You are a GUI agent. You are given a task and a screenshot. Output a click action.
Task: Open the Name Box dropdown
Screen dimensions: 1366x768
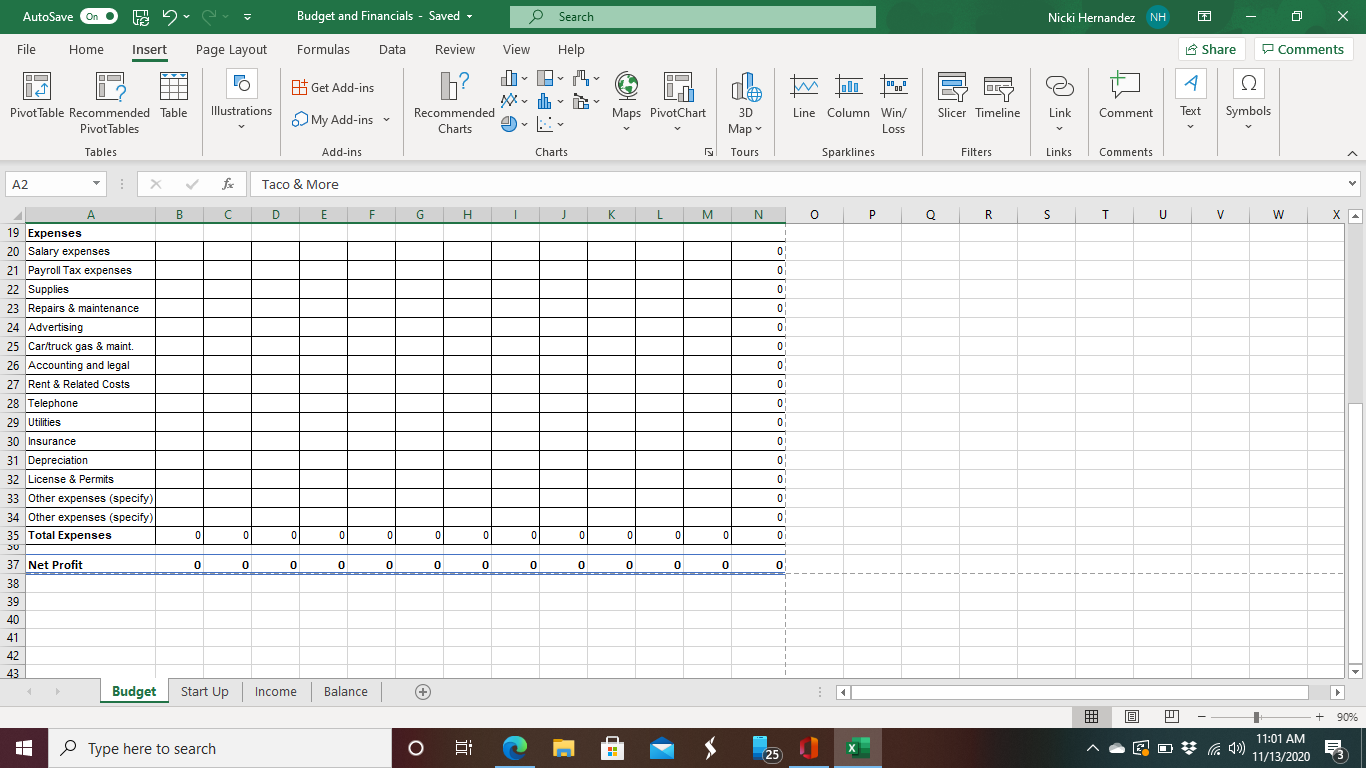96,184
